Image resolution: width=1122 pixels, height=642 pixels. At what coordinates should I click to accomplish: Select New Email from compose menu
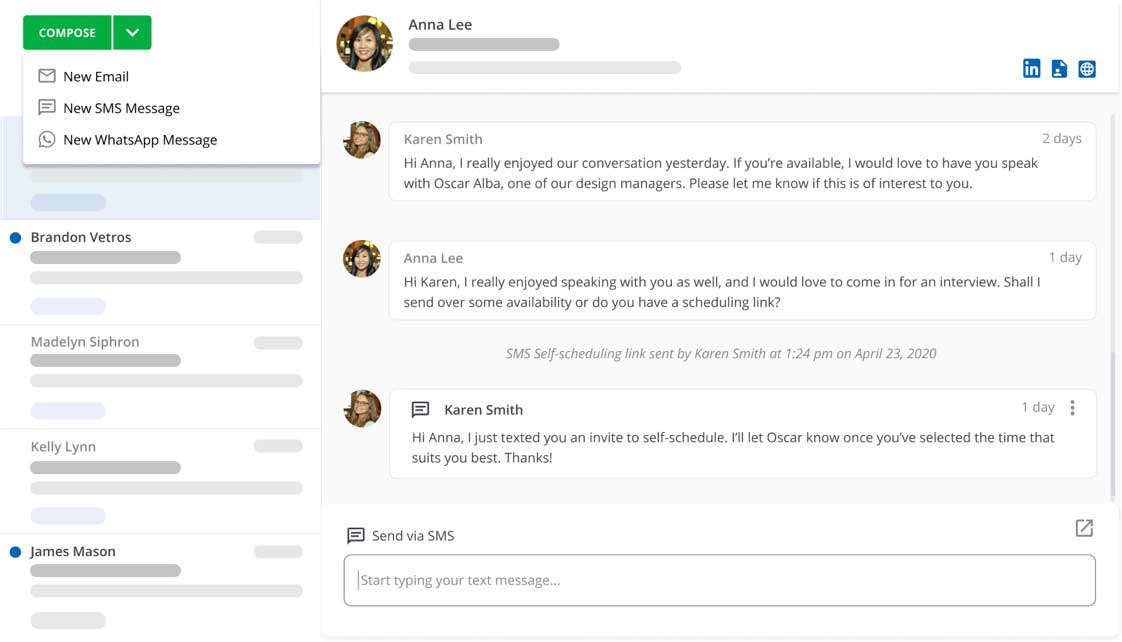click(x=96, y=77)
